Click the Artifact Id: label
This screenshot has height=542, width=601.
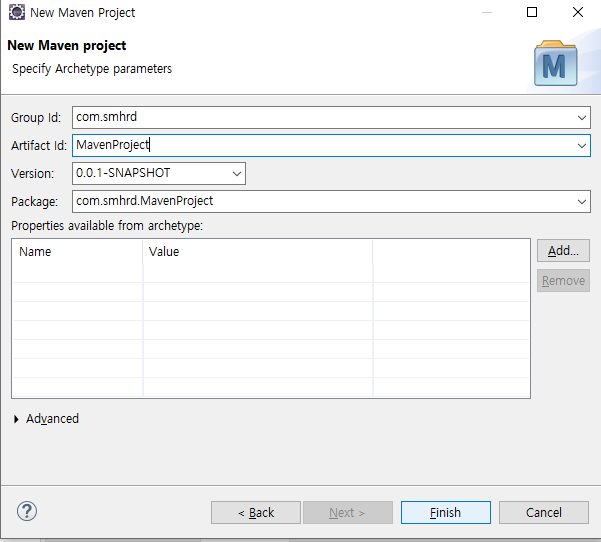39,146
